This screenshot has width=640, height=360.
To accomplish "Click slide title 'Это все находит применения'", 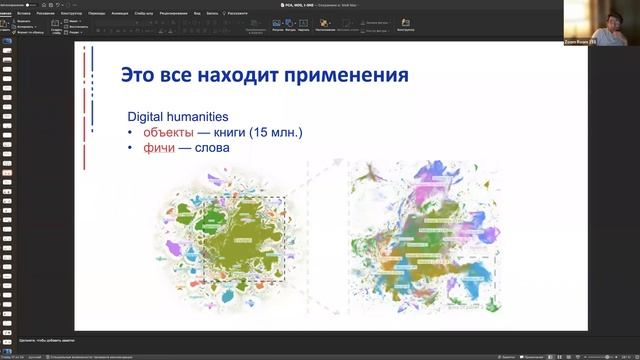I will click(x=264, y=75).
